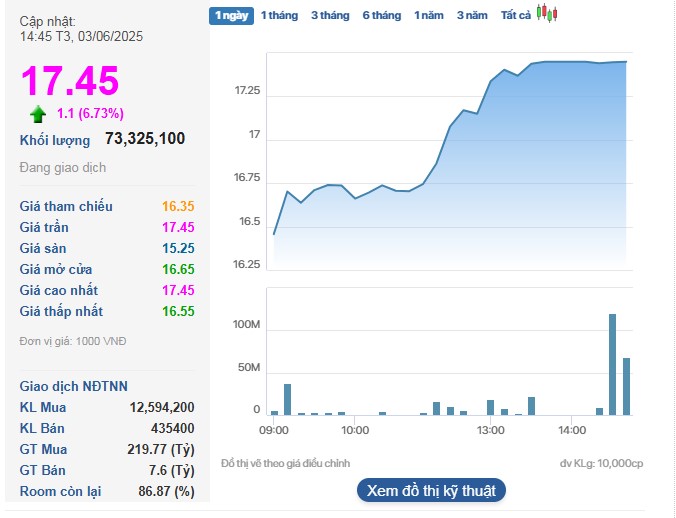Click the Giao dịch NĐTNN heading
Screen dimensions: 676x518
point(74,386)
